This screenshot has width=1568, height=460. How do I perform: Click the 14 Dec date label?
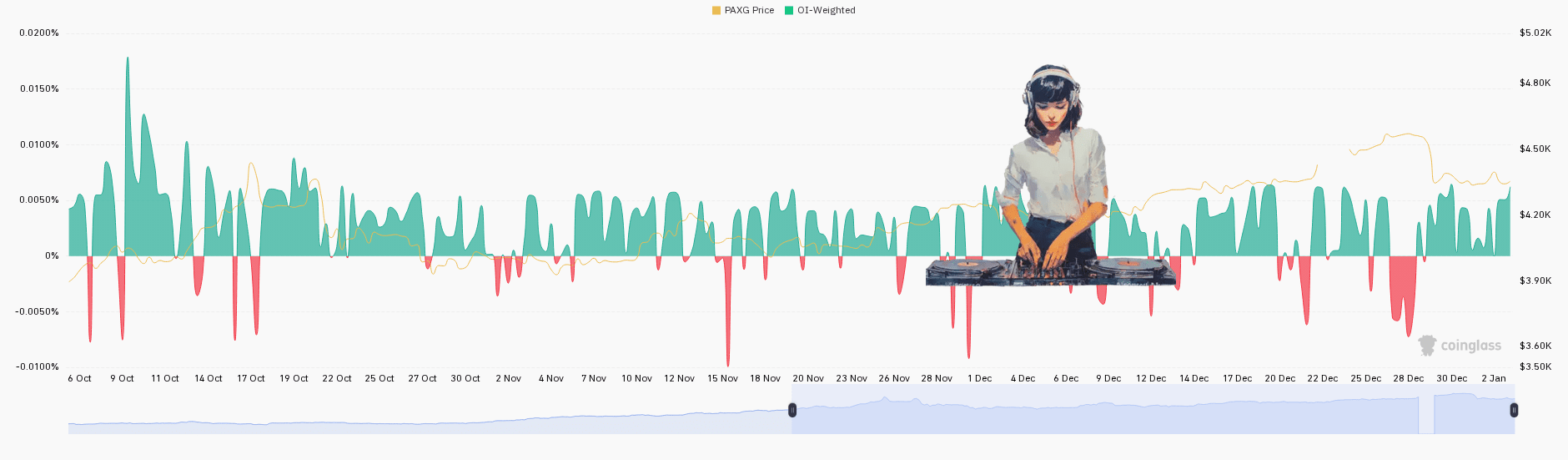point(1194,378)
